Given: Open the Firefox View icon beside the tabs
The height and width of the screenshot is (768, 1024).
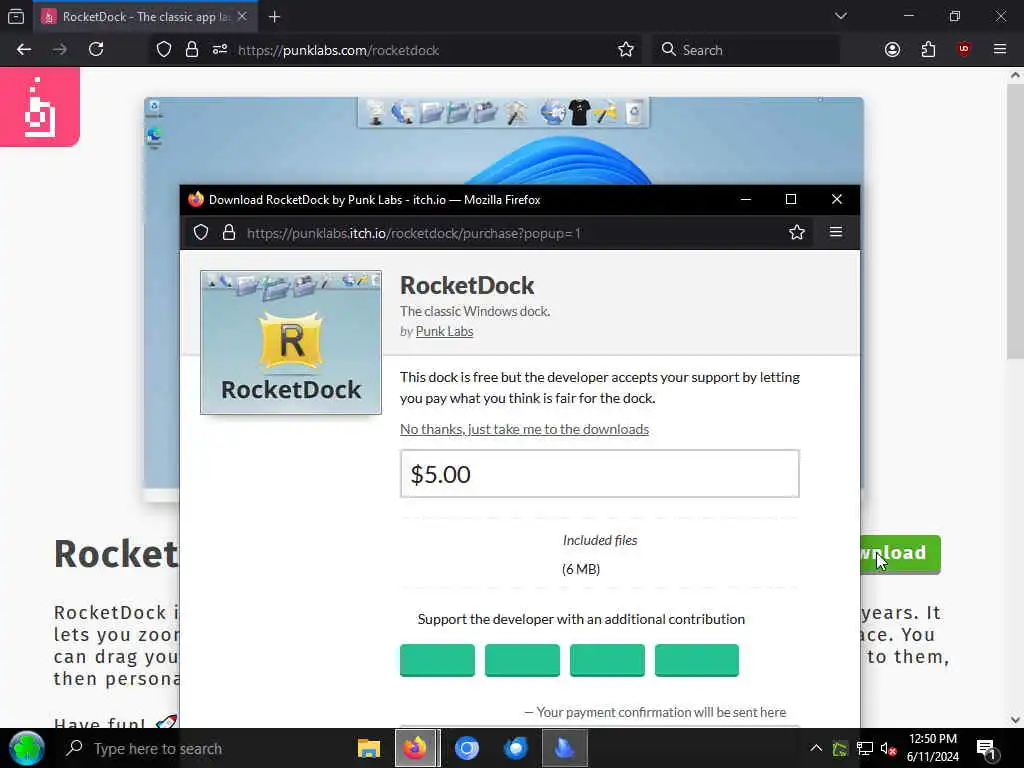Looking at the screenshot, I should (16, 16).
